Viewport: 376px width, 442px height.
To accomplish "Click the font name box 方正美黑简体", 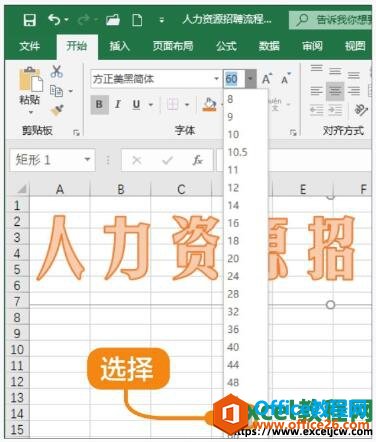I will point(152,79).
